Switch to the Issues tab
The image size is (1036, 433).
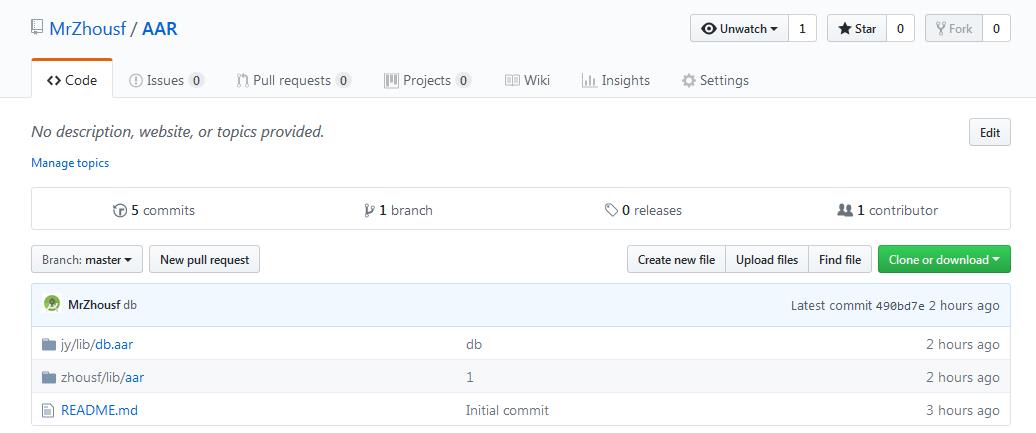point(166,81)
